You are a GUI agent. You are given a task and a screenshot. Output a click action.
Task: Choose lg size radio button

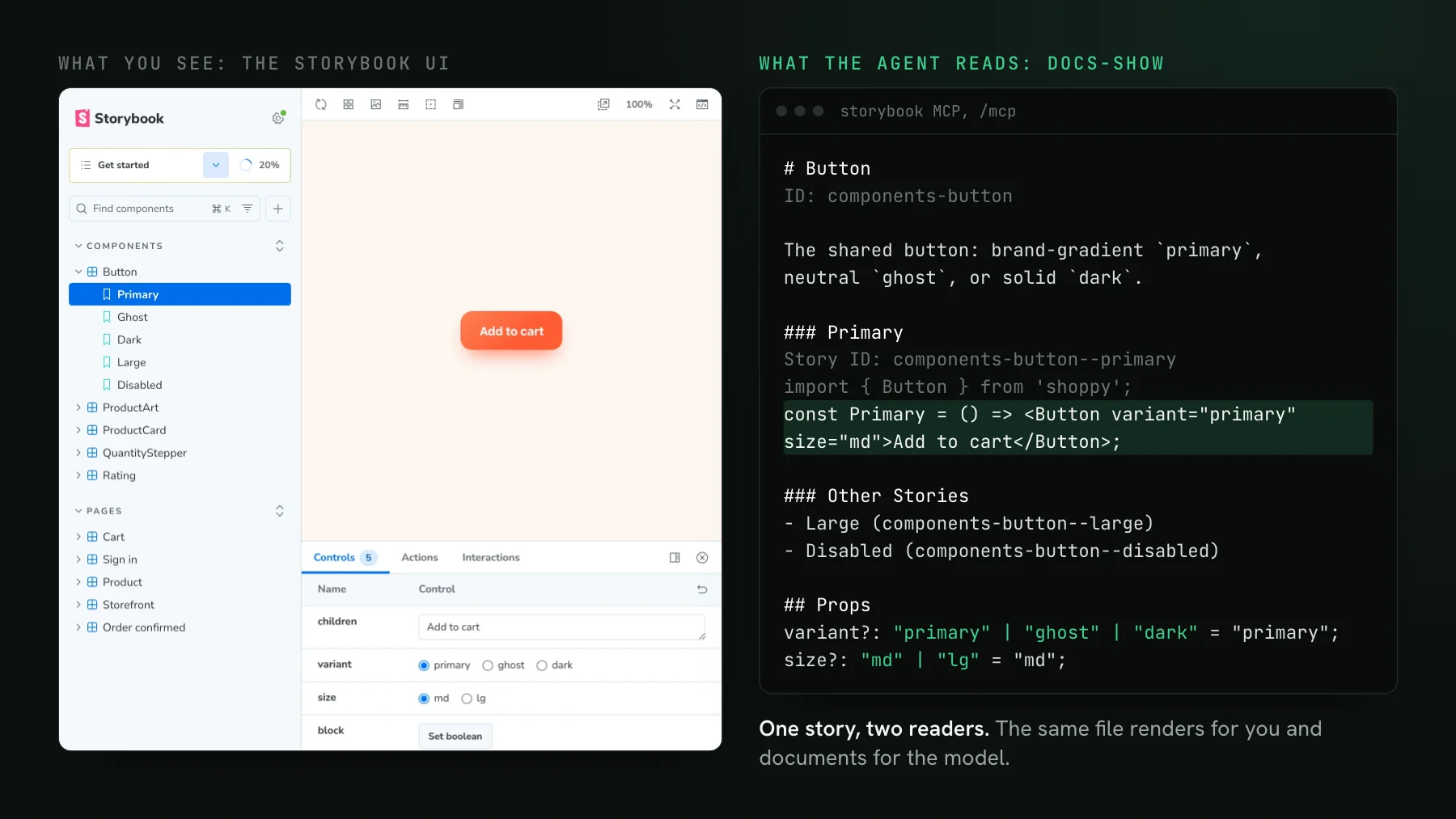[467, 699]
